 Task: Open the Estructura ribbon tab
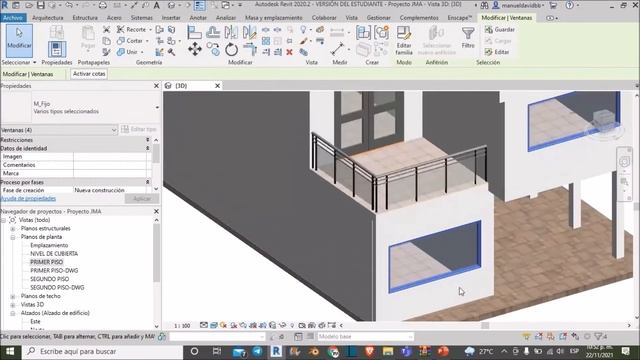click(x=85, y=18)
